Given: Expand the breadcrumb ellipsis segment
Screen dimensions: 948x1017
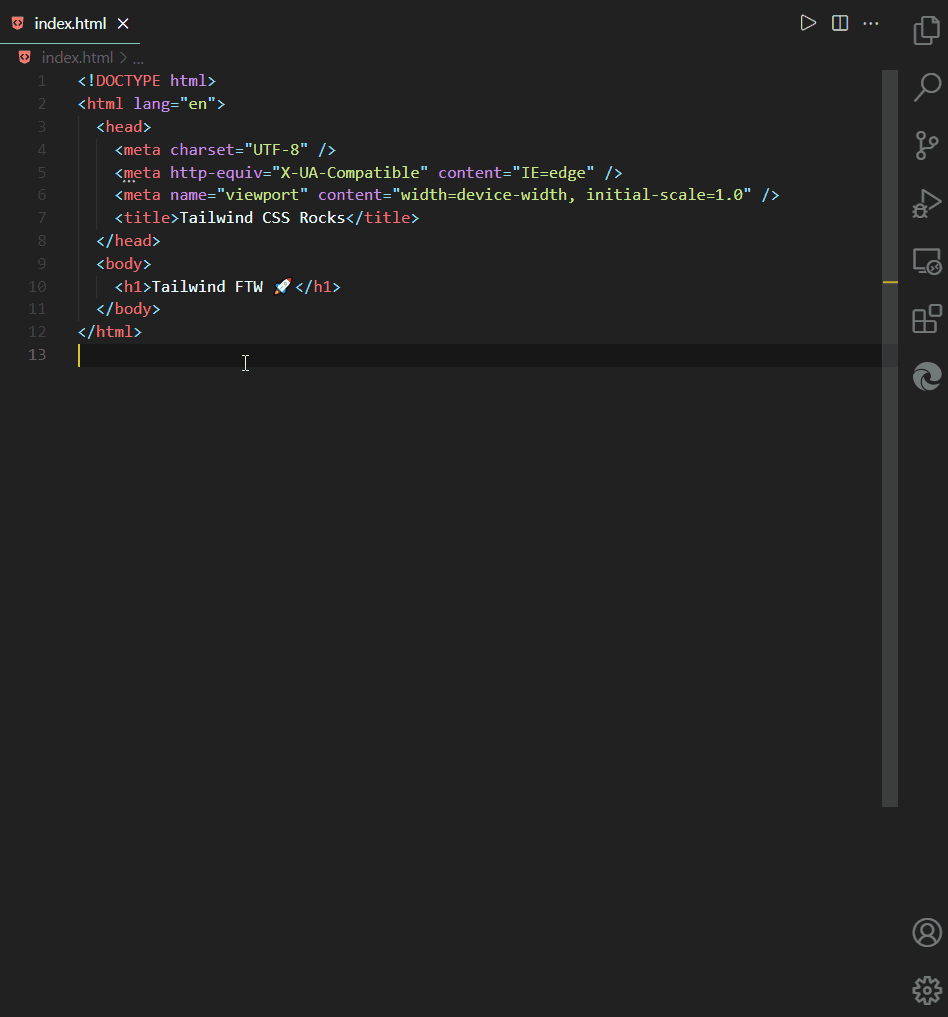Looking at the screenshot, I should (138, 58).
